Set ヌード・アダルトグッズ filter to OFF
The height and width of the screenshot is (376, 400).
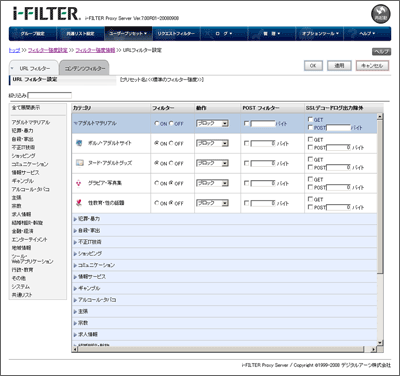[x=171, y=163]
